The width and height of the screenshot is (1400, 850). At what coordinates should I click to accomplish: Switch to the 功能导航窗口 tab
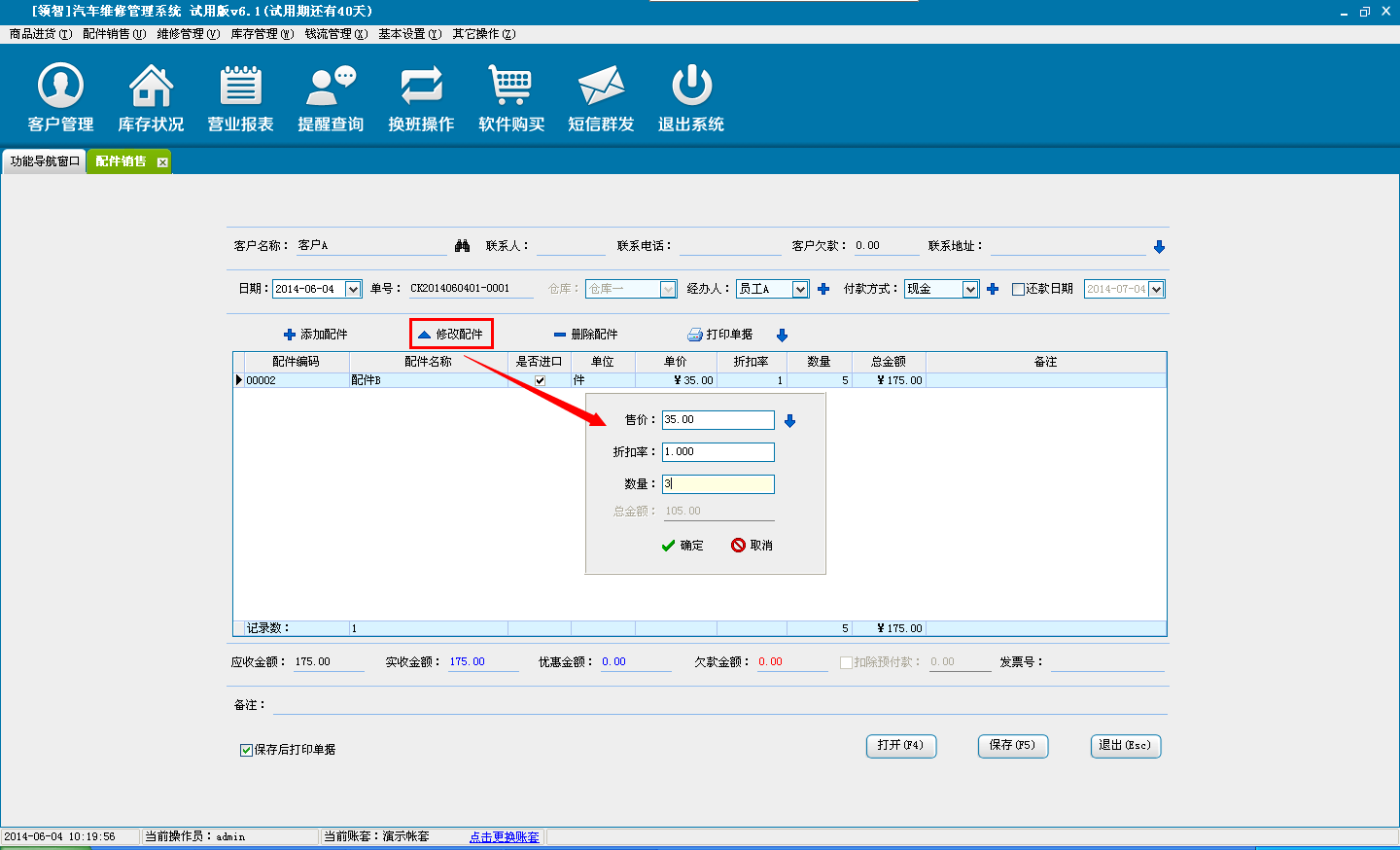[x=45, y=161]
